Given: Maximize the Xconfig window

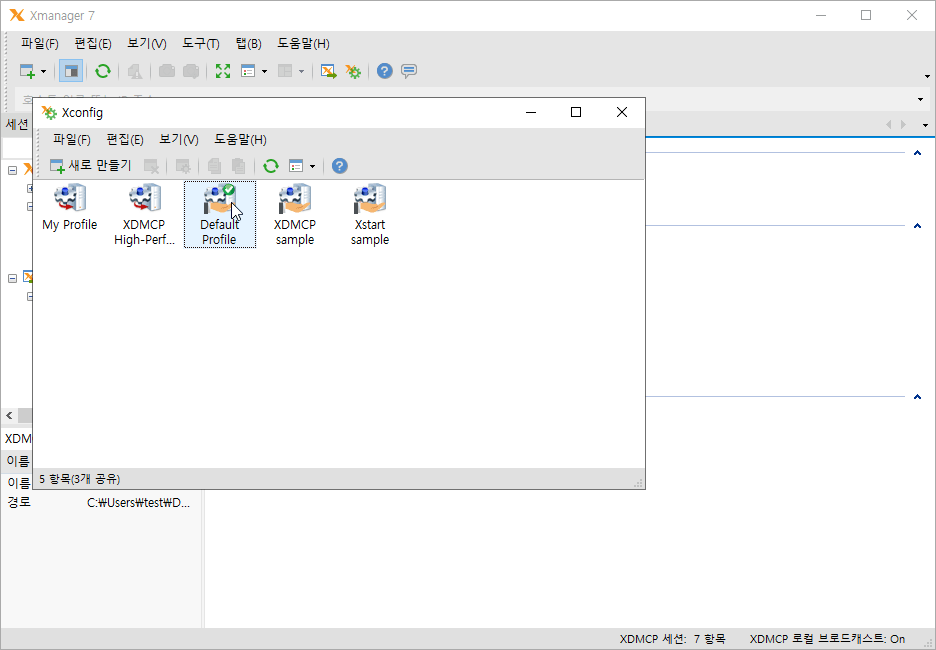Looking at the screenshot, I should coord(576,112).
